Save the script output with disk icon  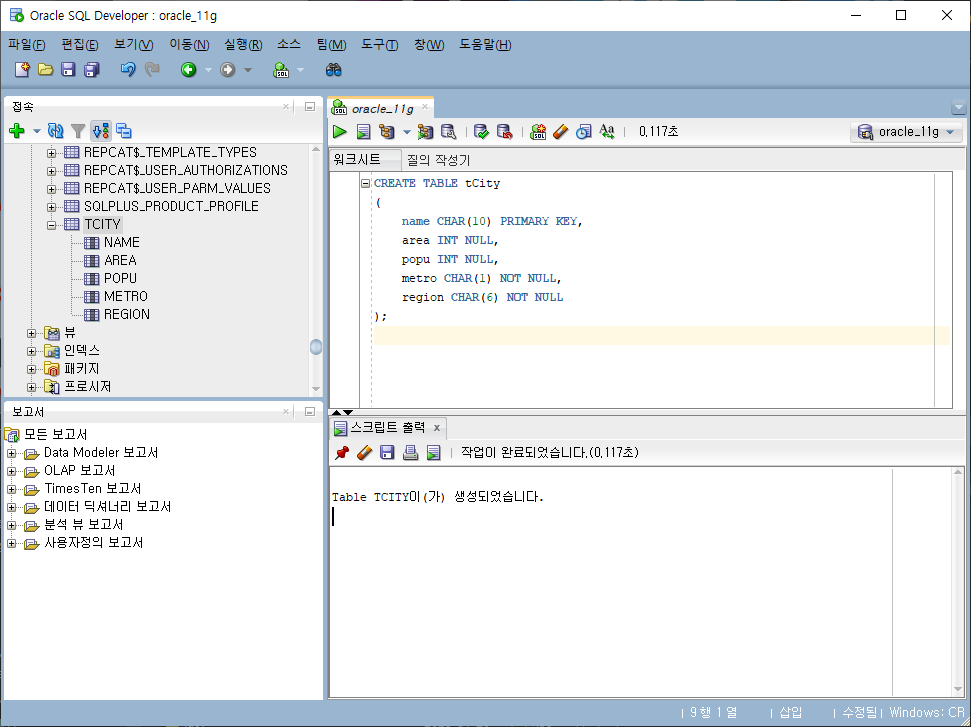[387, 453]
